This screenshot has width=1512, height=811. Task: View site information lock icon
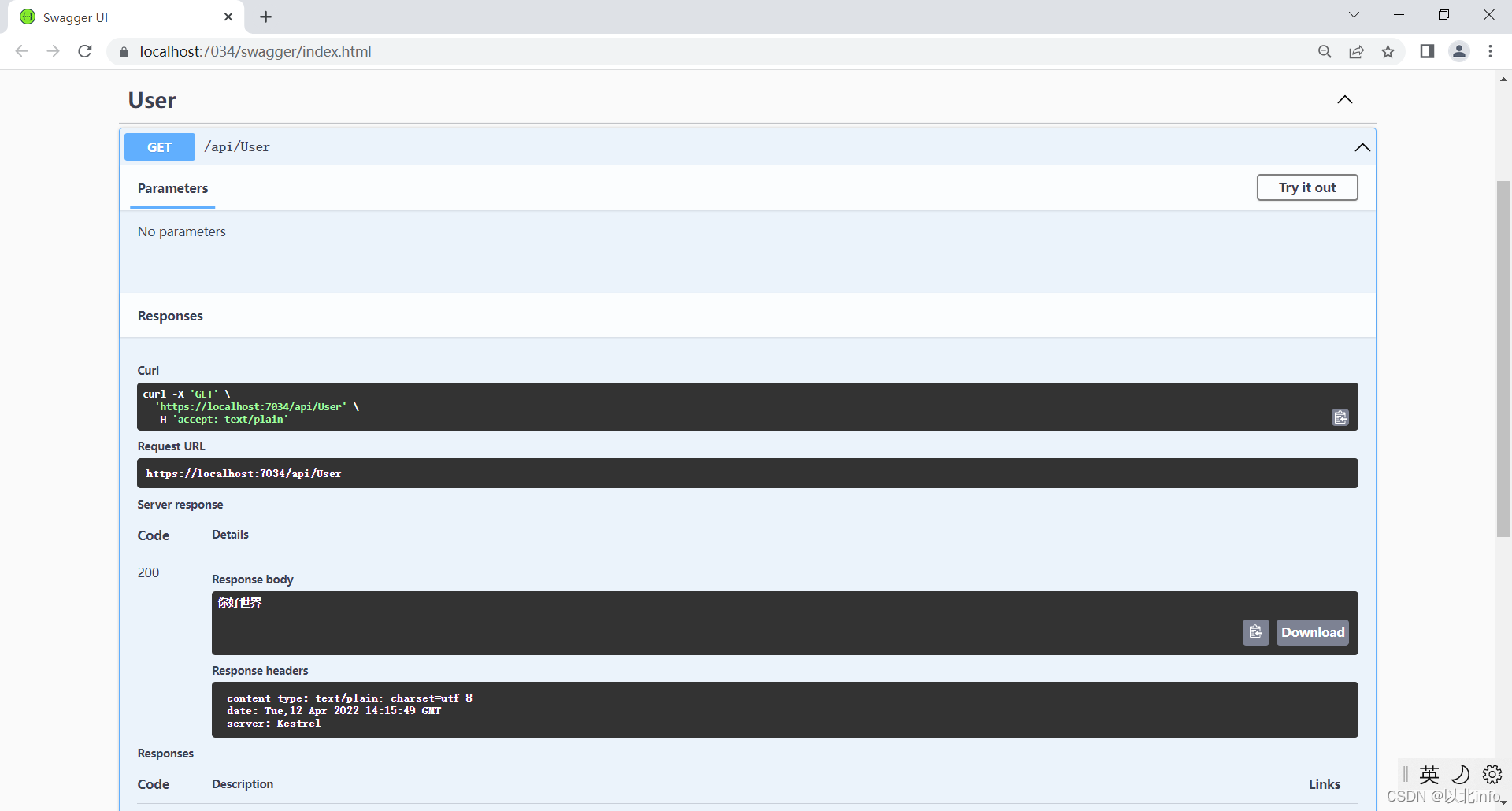pos(124,52)
